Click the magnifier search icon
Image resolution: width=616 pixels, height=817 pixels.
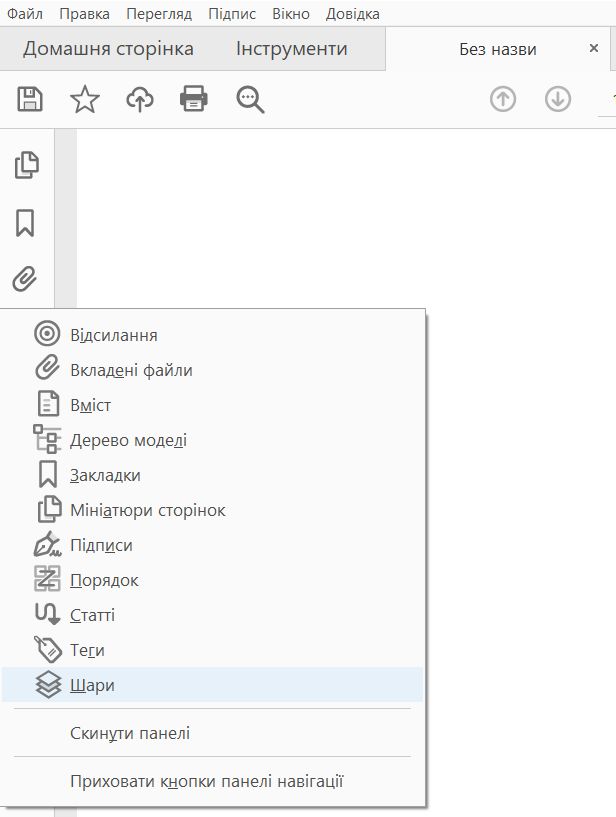(249, 98)
